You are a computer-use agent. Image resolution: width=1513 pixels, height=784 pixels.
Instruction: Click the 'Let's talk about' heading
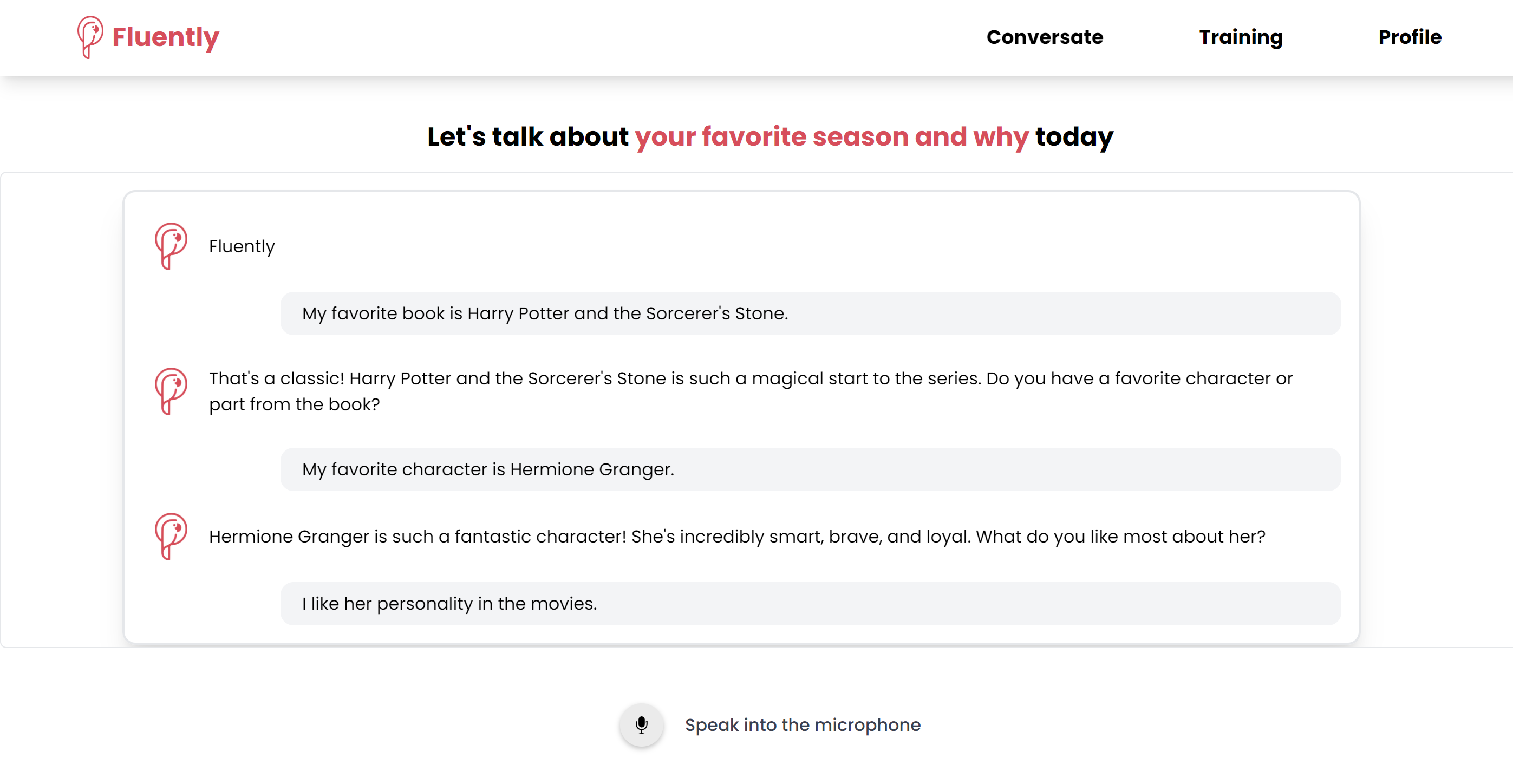[527, 136]
